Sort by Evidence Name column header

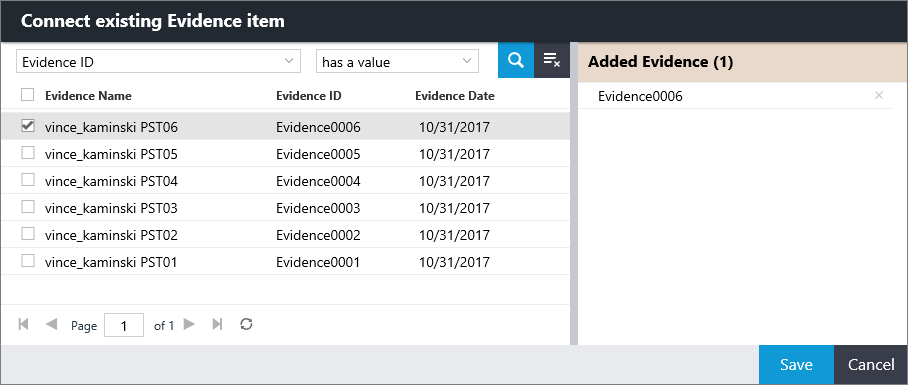89,96
